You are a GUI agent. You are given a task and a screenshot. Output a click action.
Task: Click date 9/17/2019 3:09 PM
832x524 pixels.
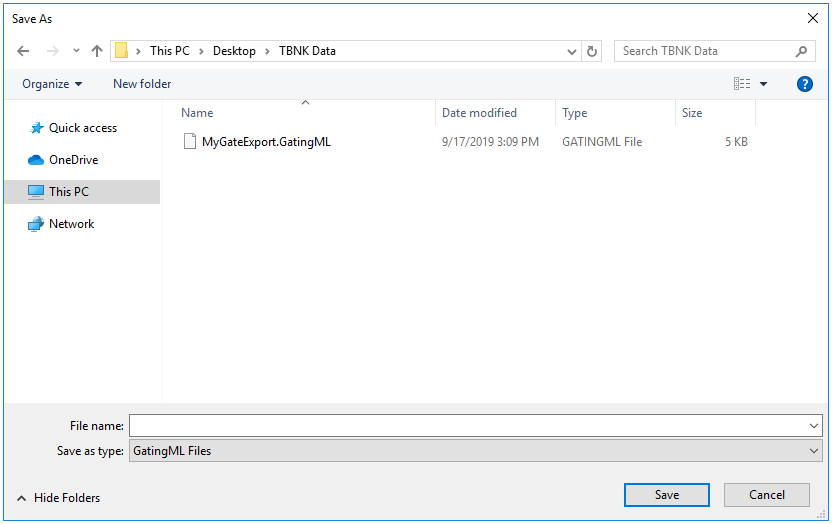point(490,142)
